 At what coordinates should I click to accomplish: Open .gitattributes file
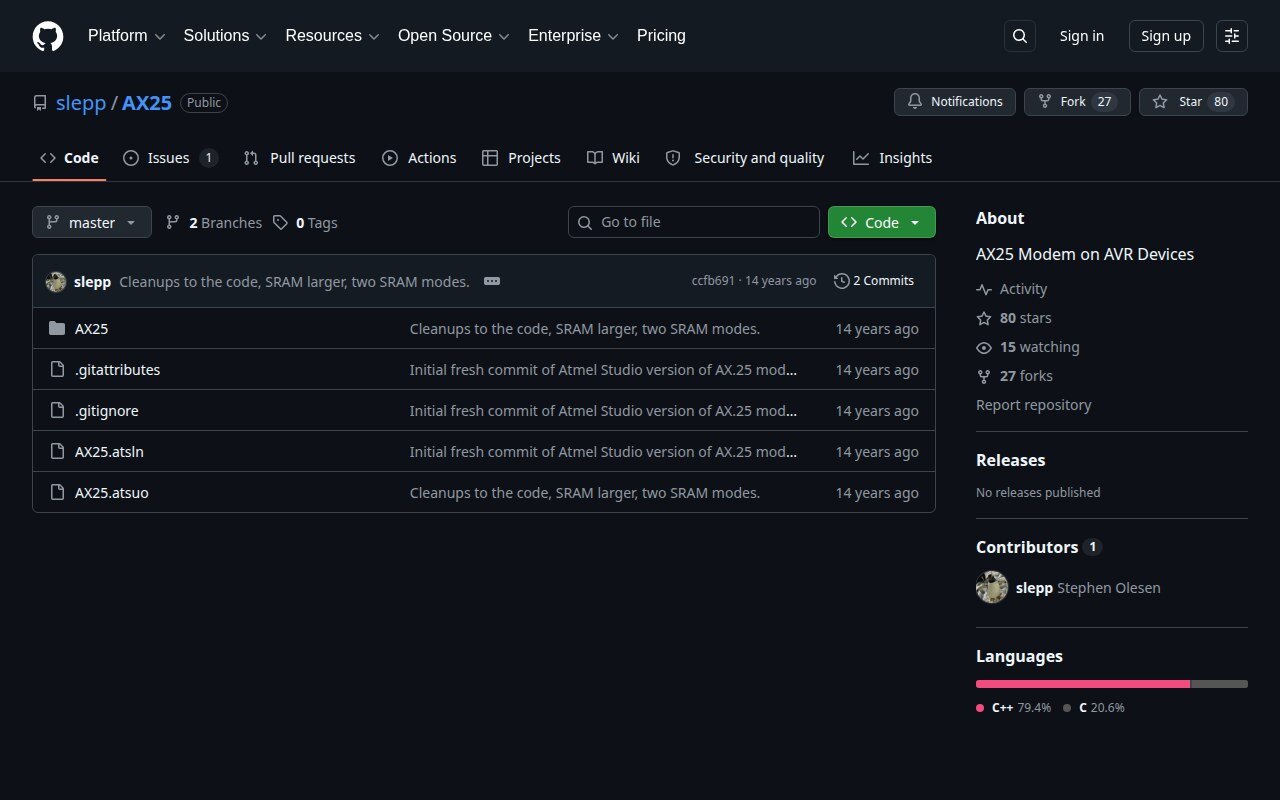tap(117, 369)
